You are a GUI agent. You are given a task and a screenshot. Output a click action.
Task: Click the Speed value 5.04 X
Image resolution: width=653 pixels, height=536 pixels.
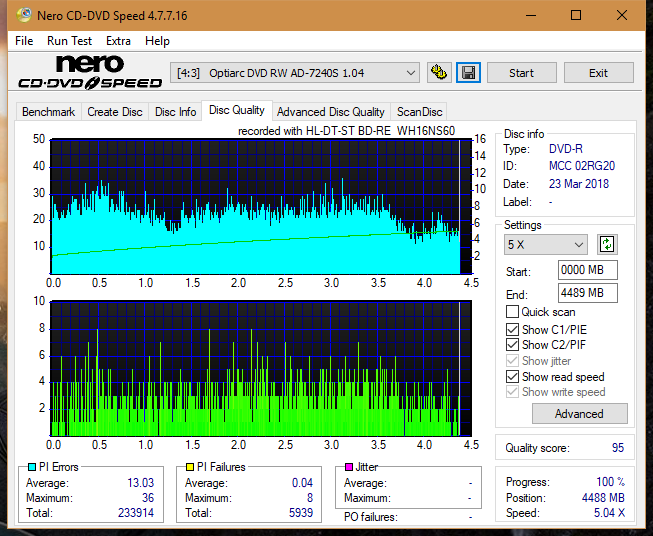coord(609,513)
